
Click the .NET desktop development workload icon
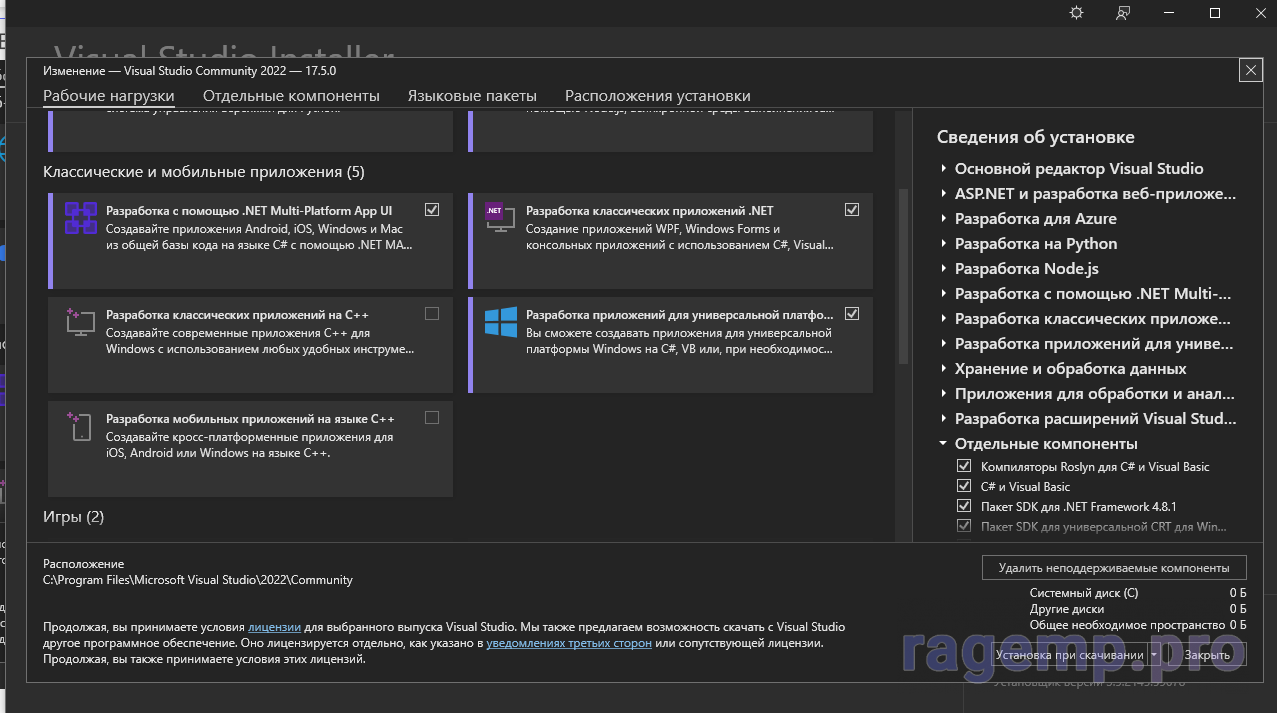coord(500,218)
